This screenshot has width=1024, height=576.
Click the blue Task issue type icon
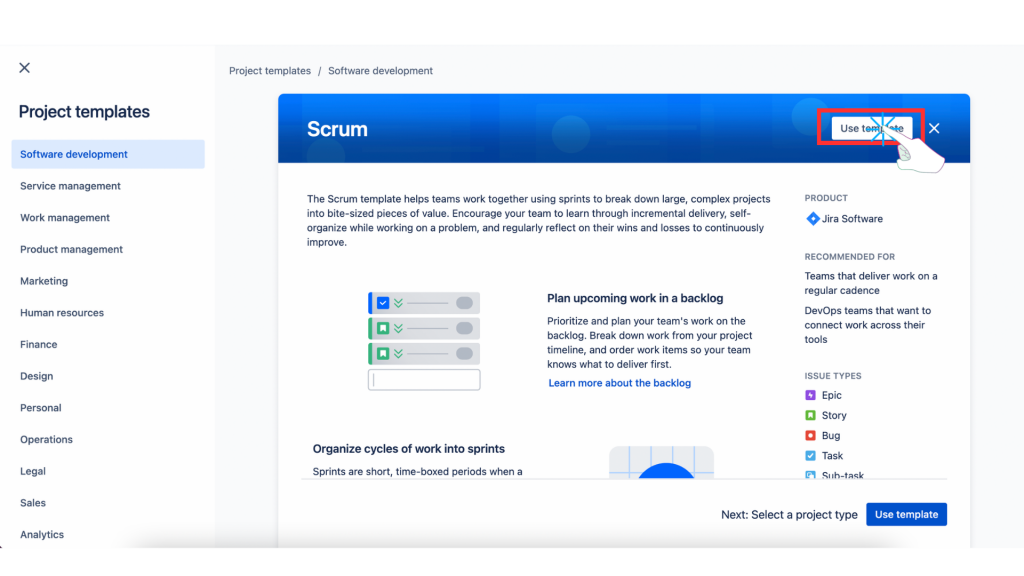click(x=810, y=456)
